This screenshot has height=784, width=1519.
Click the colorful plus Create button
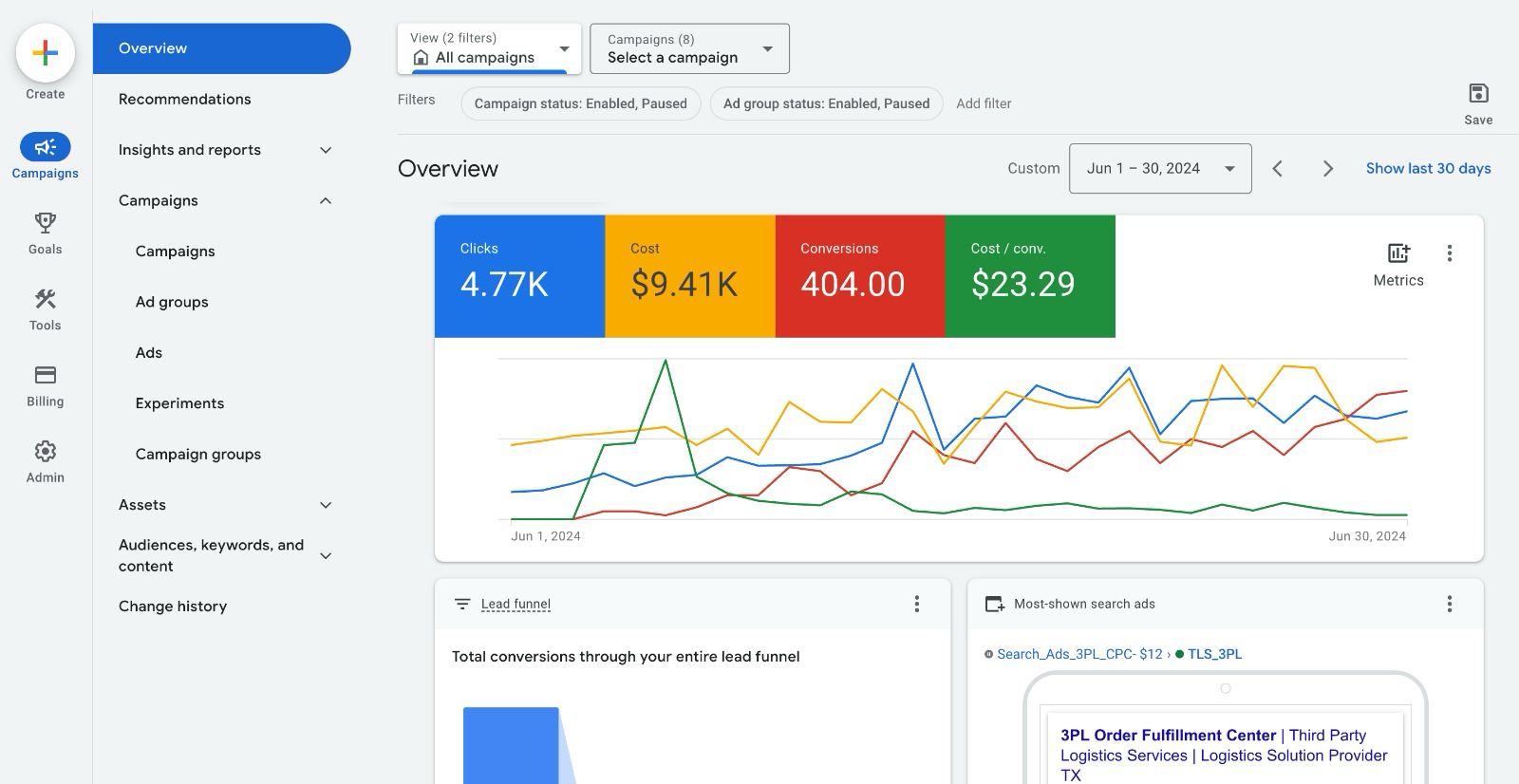(x=46, y=53)
